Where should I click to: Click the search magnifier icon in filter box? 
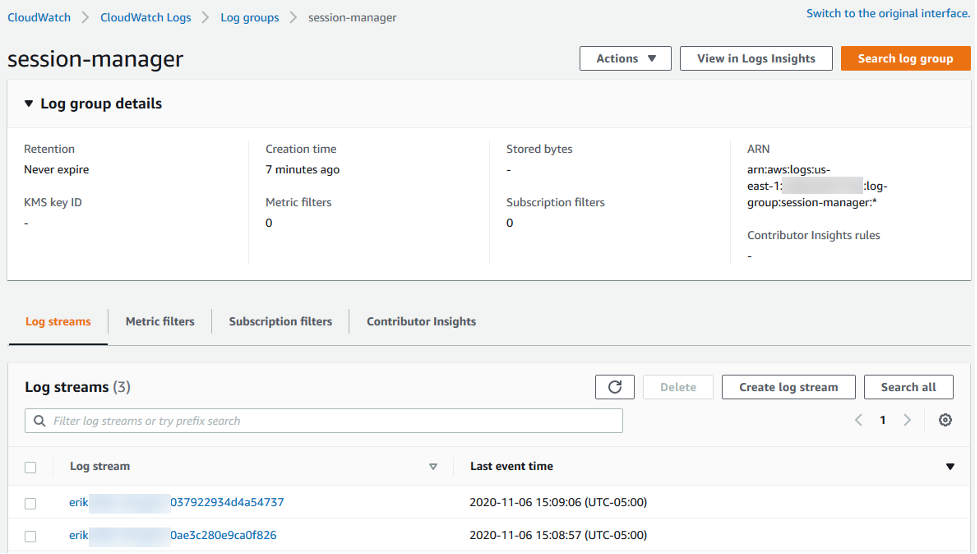click(39, 421)
